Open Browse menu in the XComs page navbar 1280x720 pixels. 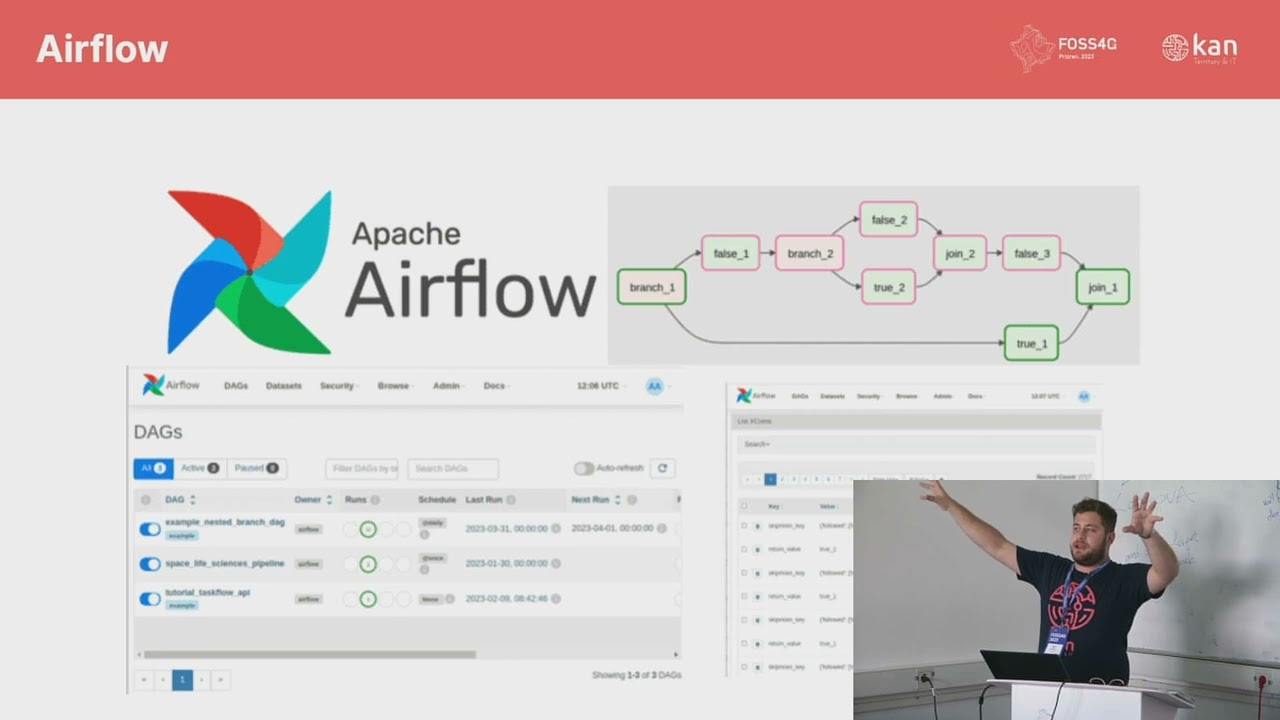(907, 397)
